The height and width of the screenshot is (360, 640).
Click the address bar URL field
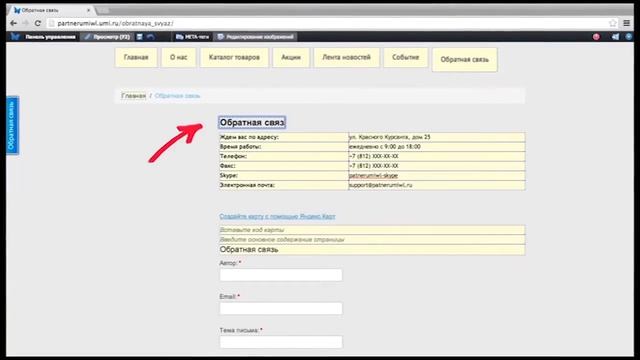327,23
